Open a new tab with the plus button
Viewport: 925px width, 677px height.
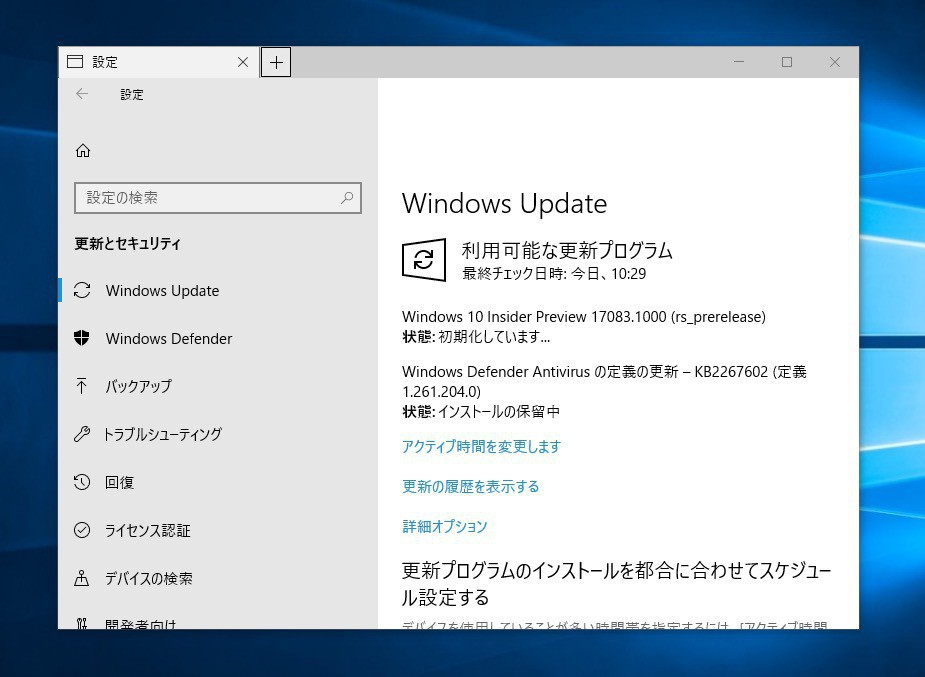click(276, 62)
